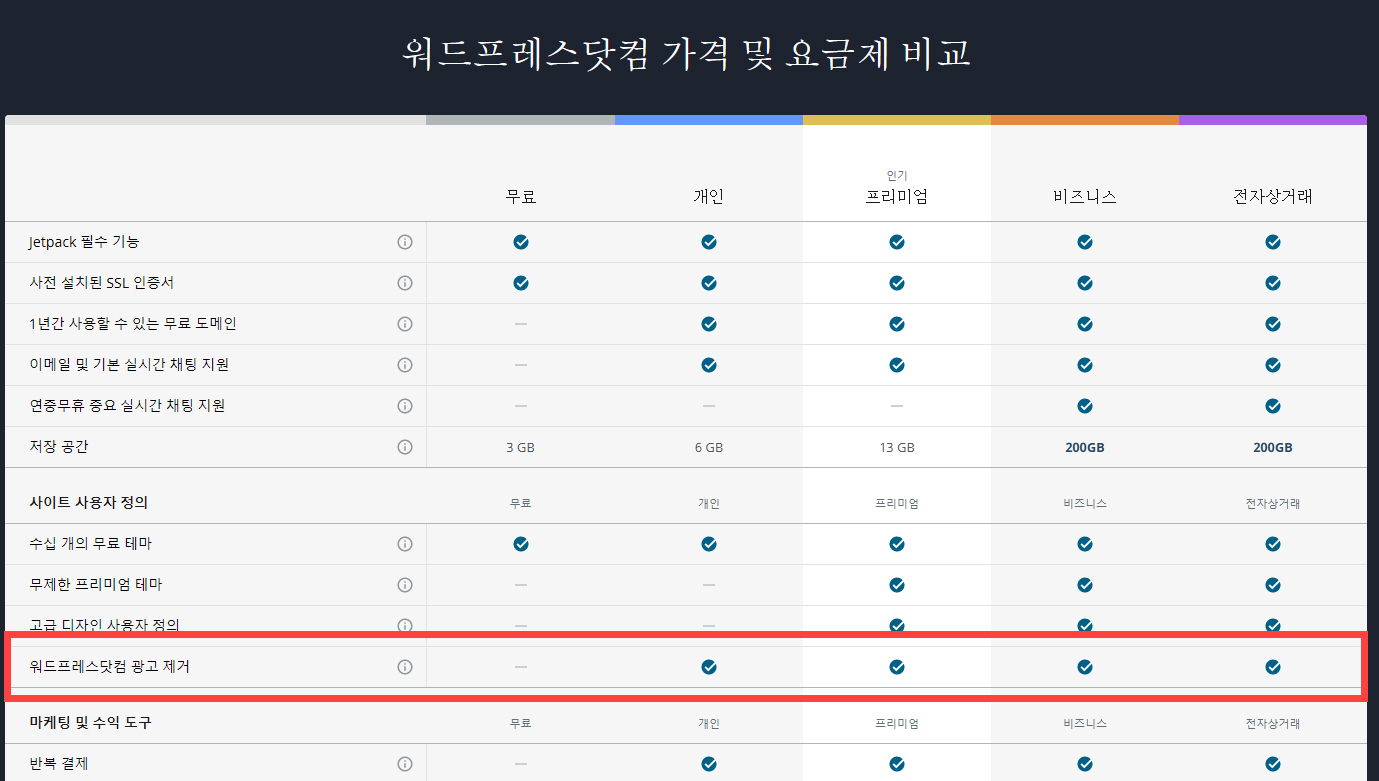Click 광고 제거 checkmark in 비즈니스 column
1379x781 pixels.
[1085, 667]
